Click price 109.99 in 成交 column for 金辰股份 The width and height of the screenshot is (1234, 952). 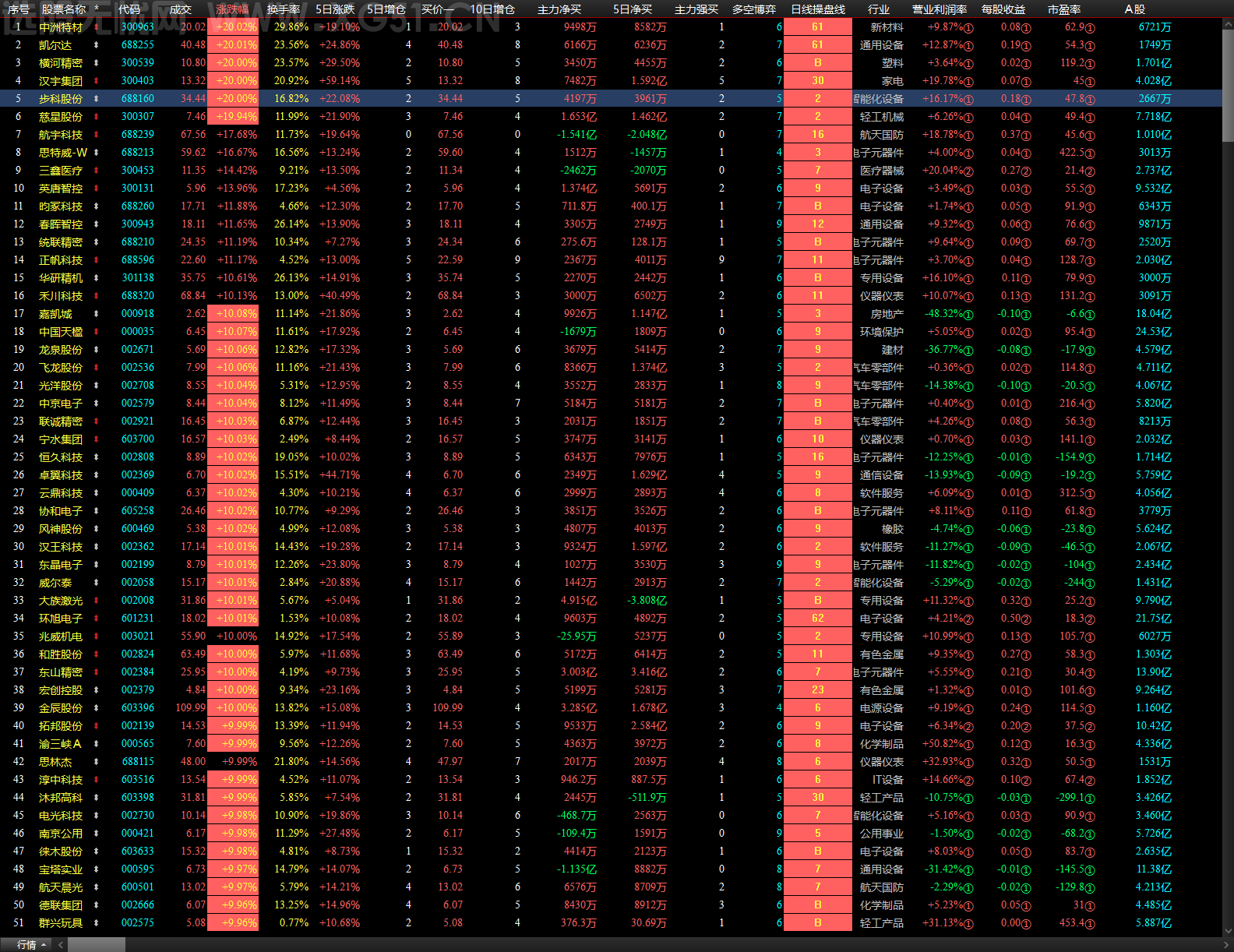(191, 708)
